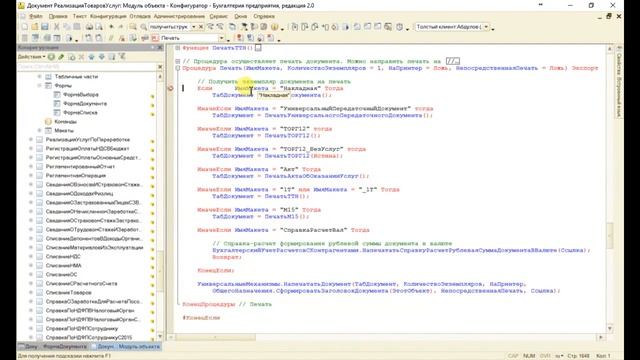Click the Move up arrow in configuration panel
This screenshot has width=640, height=360.
pos(91,57)
